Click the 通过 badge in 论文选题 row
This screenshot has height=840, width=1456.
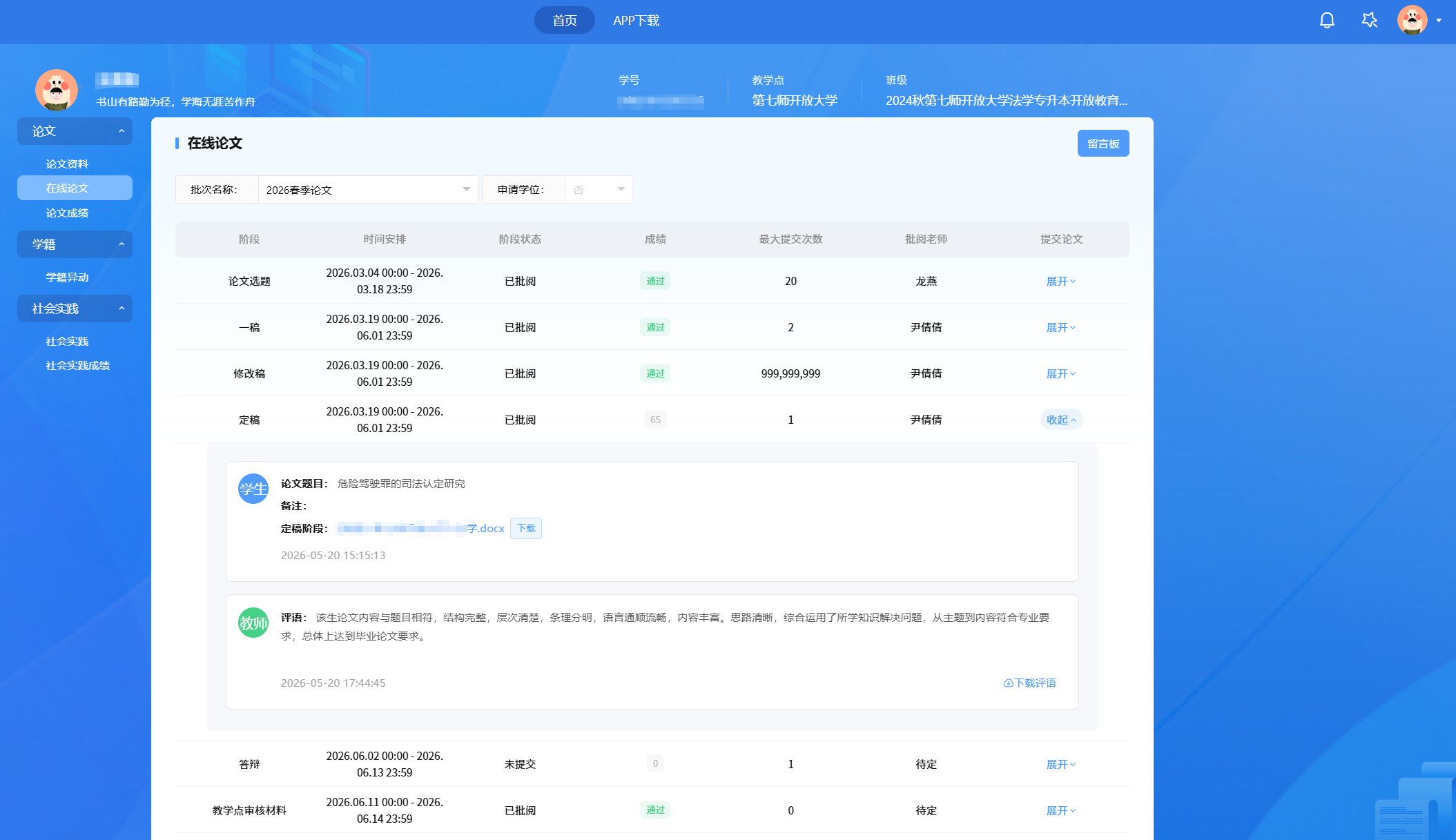(x=655, y=281)
